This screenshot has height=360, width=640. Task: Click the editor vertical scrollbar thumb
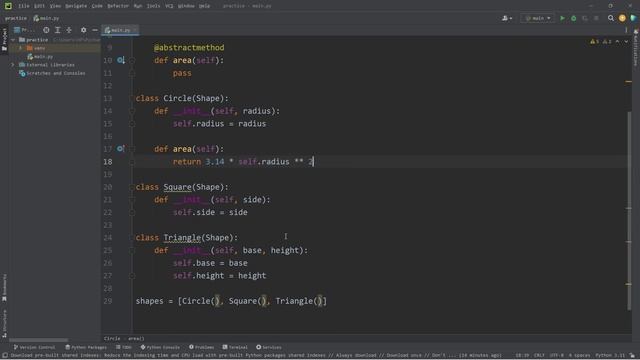[629, 210]
